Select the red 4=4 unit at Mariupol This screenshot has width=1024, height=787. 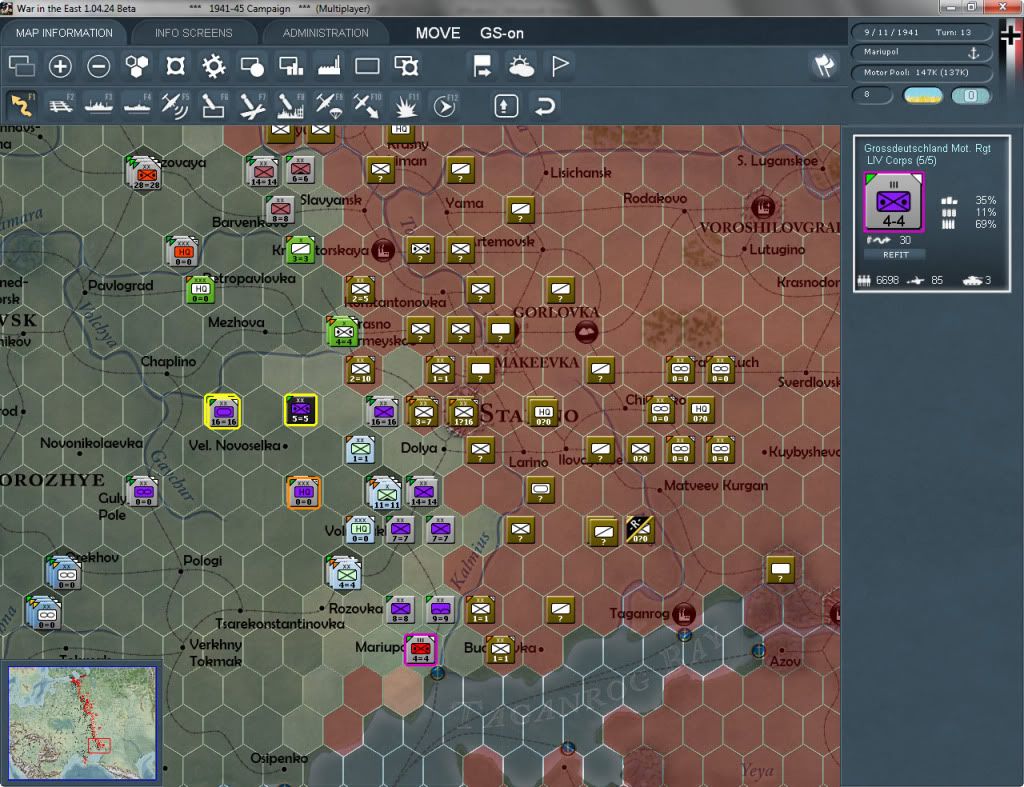[x=421, y=649]
